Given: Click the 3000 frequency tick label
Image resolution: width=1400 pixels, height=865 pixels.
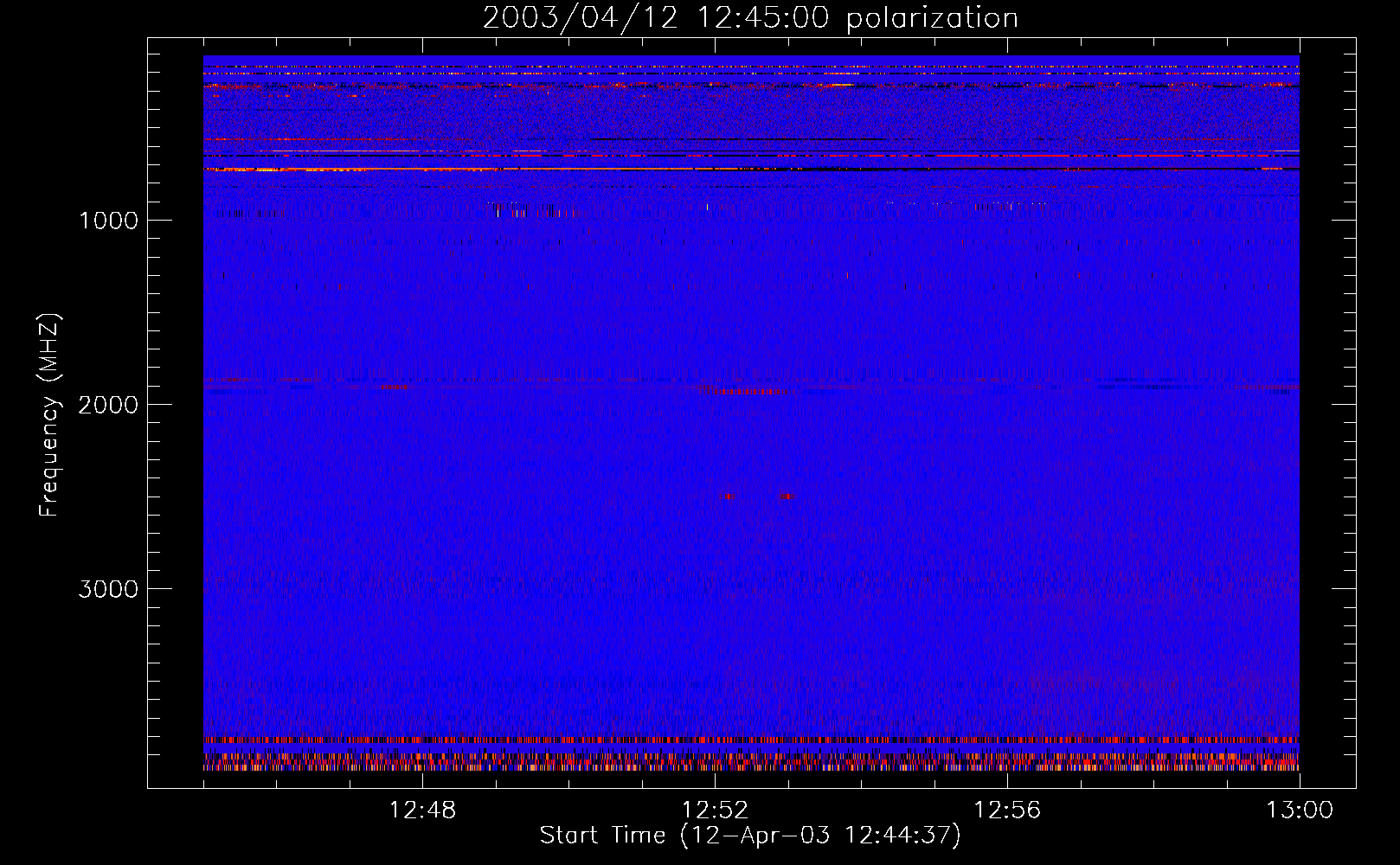Looking at the screenshot, I should click(x=109, y=589).
